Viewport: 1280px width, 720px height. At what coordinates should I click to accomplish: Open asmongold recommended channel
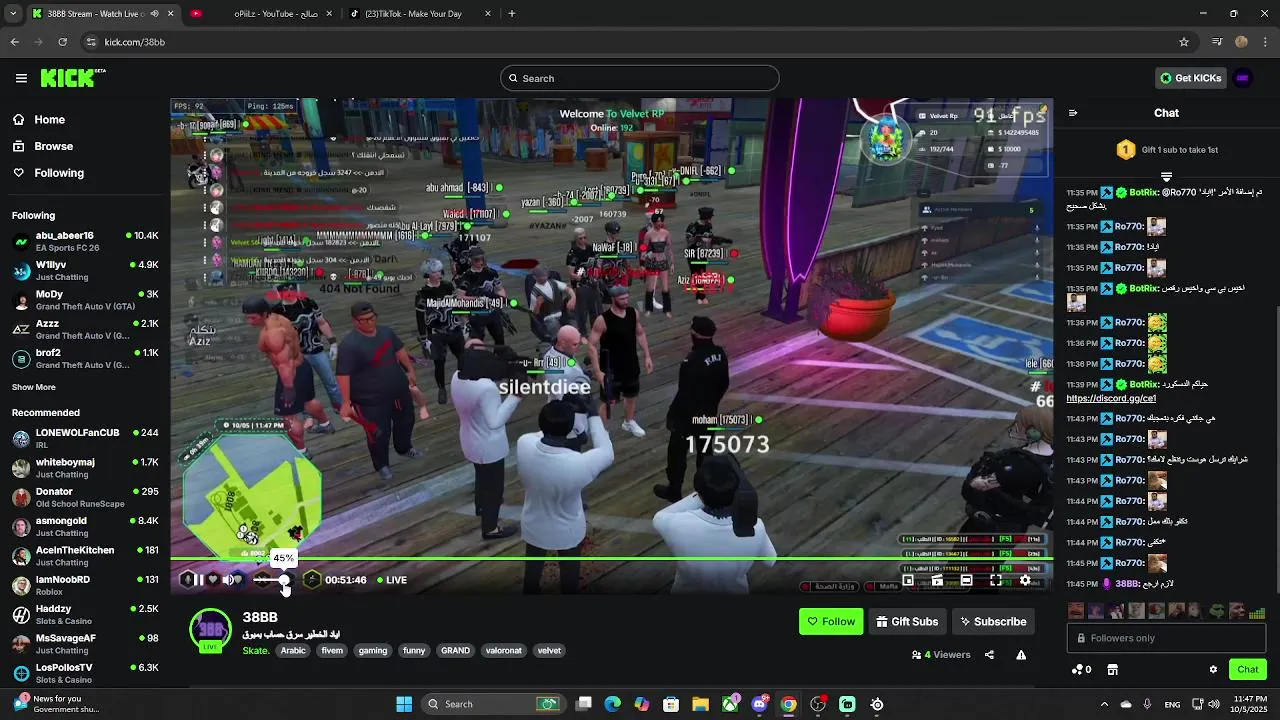(x=84, y=526)
